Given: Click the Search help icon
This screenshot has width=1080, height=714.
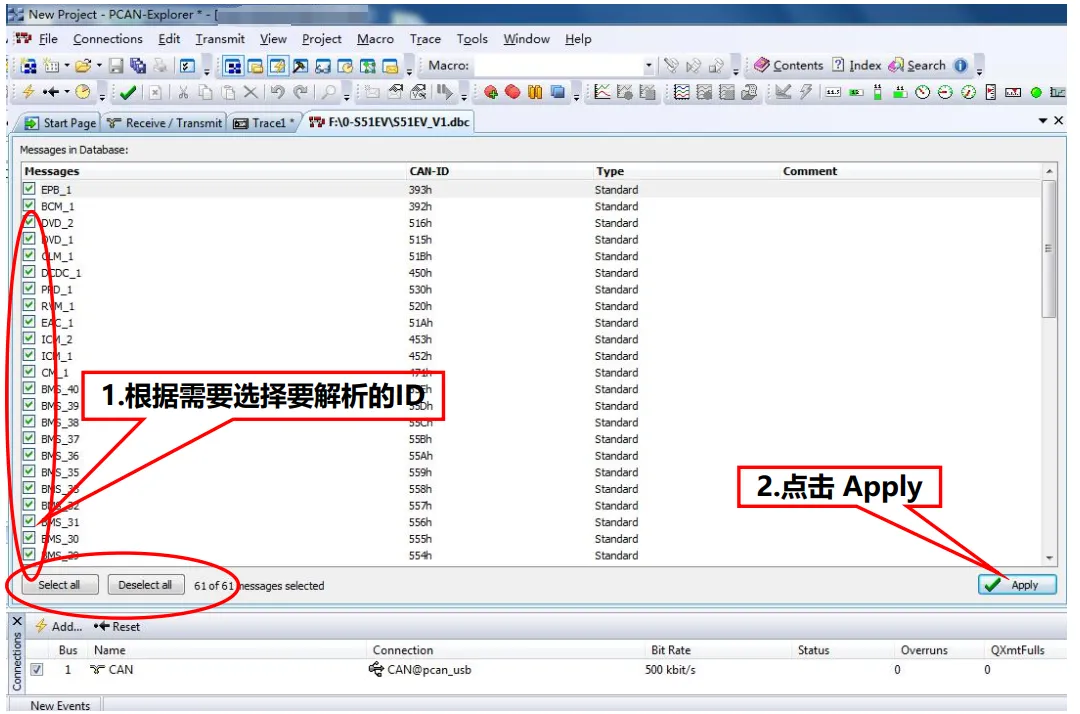Looking at the screenshot, I should tap(895, 65).
